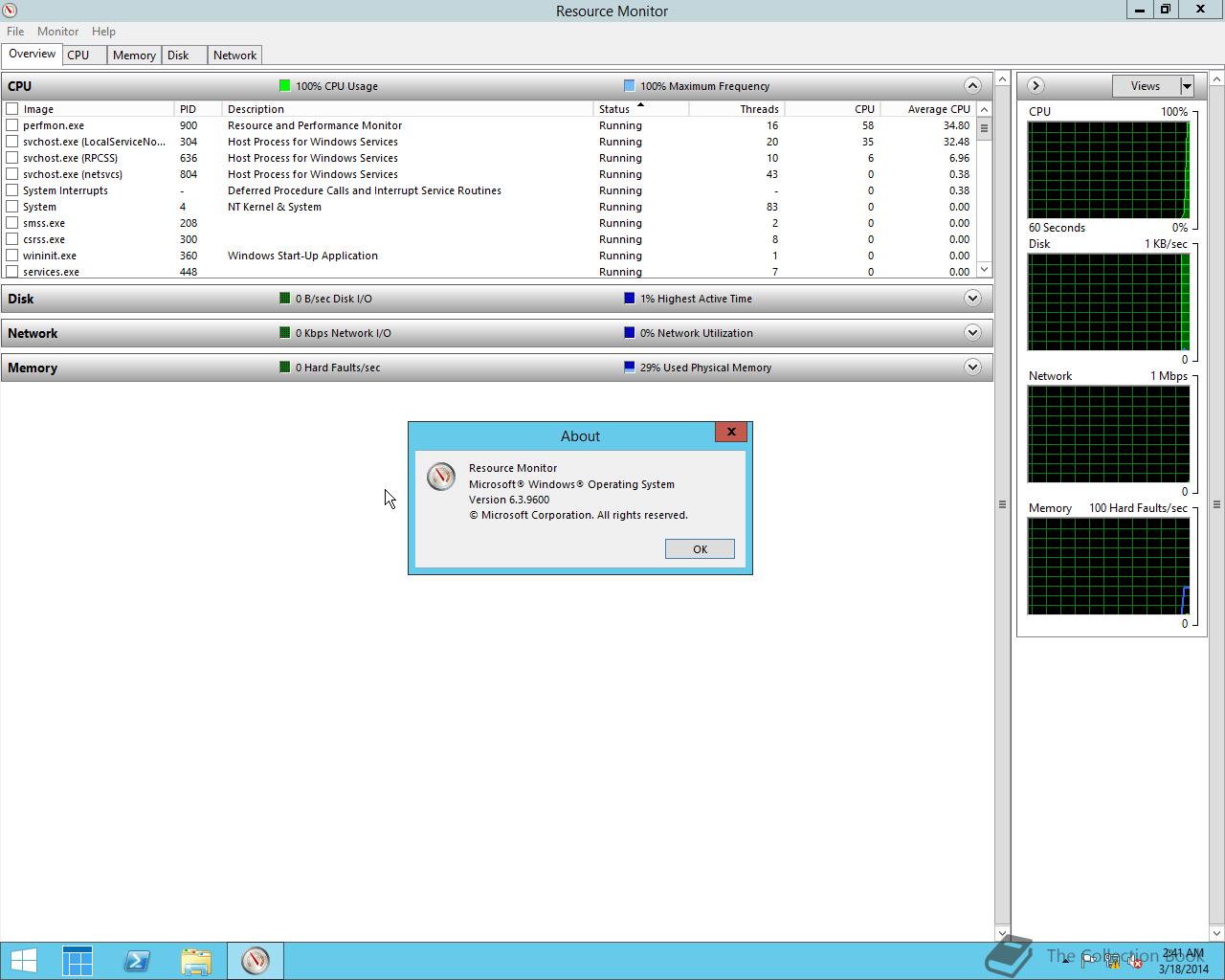Click the blue Used Physical Memory square
The image size is (1225, 980).
point(629,367)
